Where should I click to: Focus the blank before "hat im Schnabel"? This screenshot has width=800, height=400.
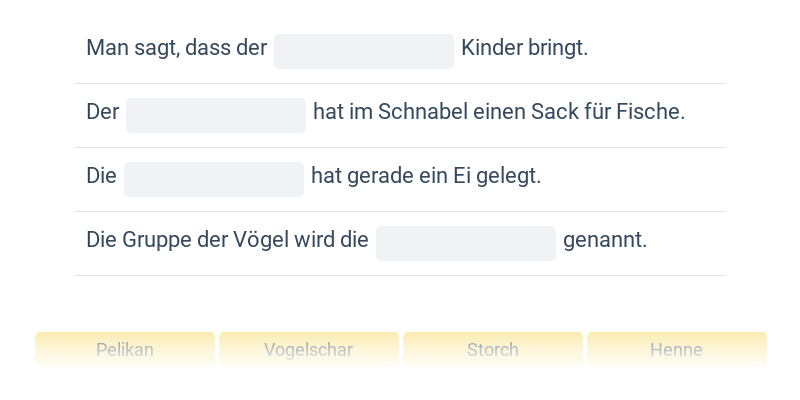216,115
